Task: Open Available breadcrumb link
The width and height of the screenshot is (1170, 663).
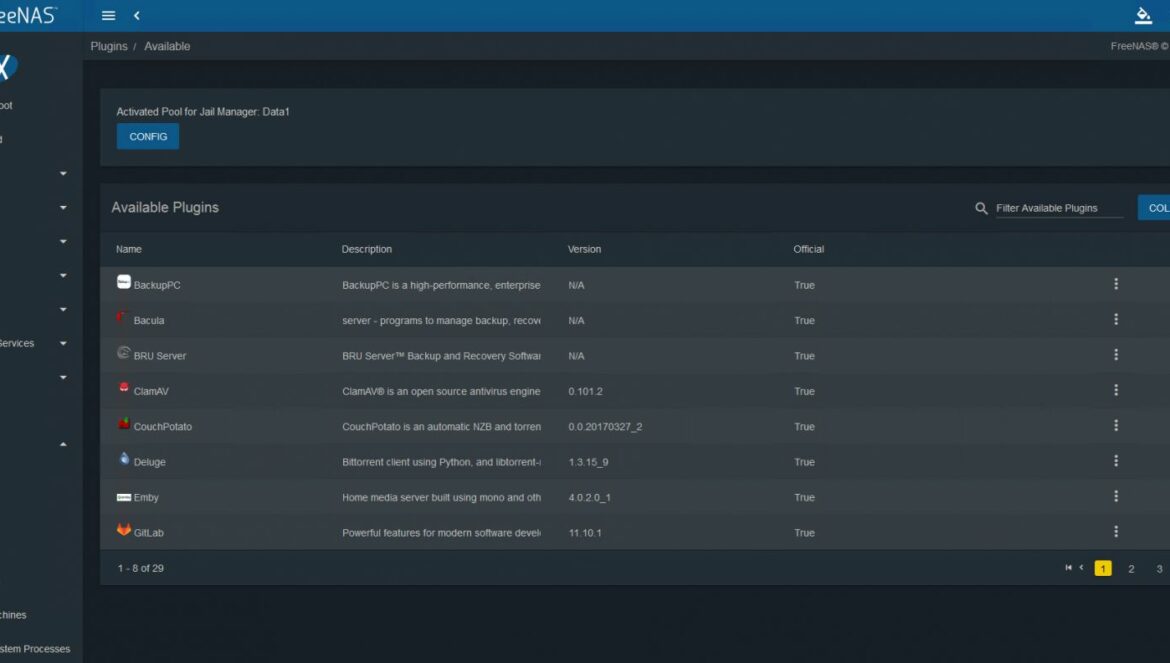Action: pyautogui.click(x=167, y=46)
